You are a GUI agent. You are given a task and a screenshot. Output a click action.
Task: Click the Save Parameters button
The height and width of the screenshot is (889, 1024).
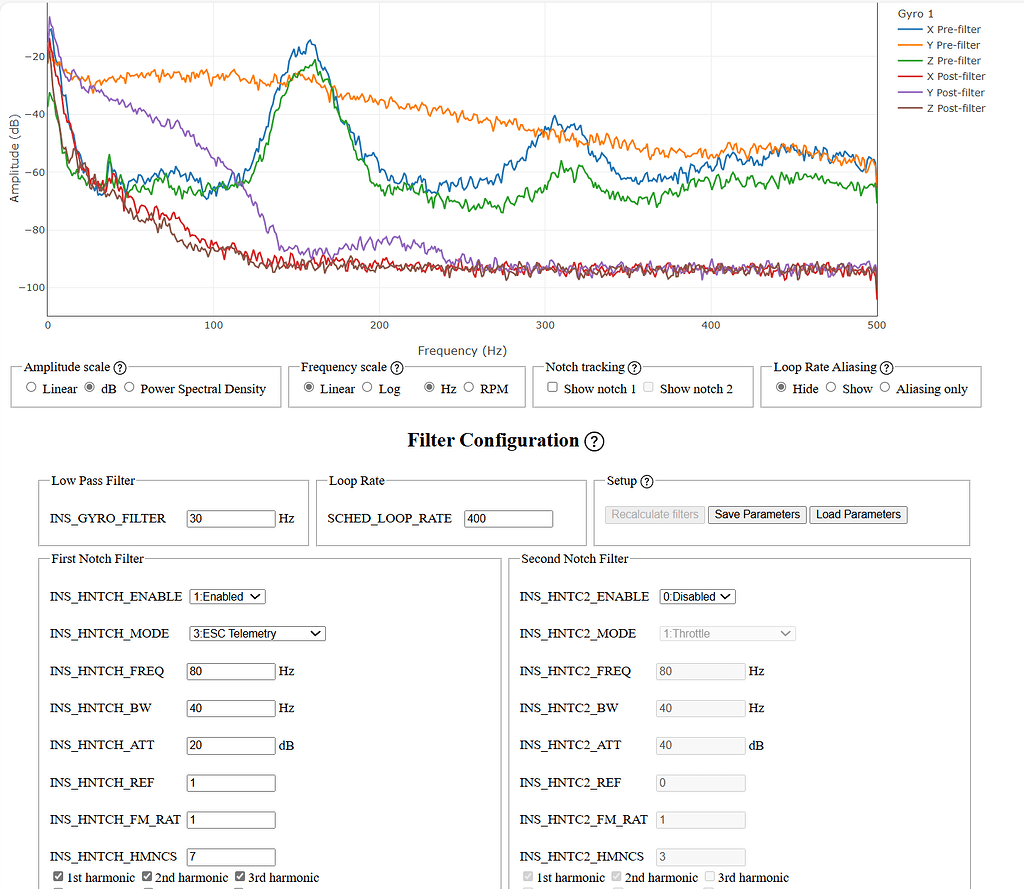coord(756,514)
